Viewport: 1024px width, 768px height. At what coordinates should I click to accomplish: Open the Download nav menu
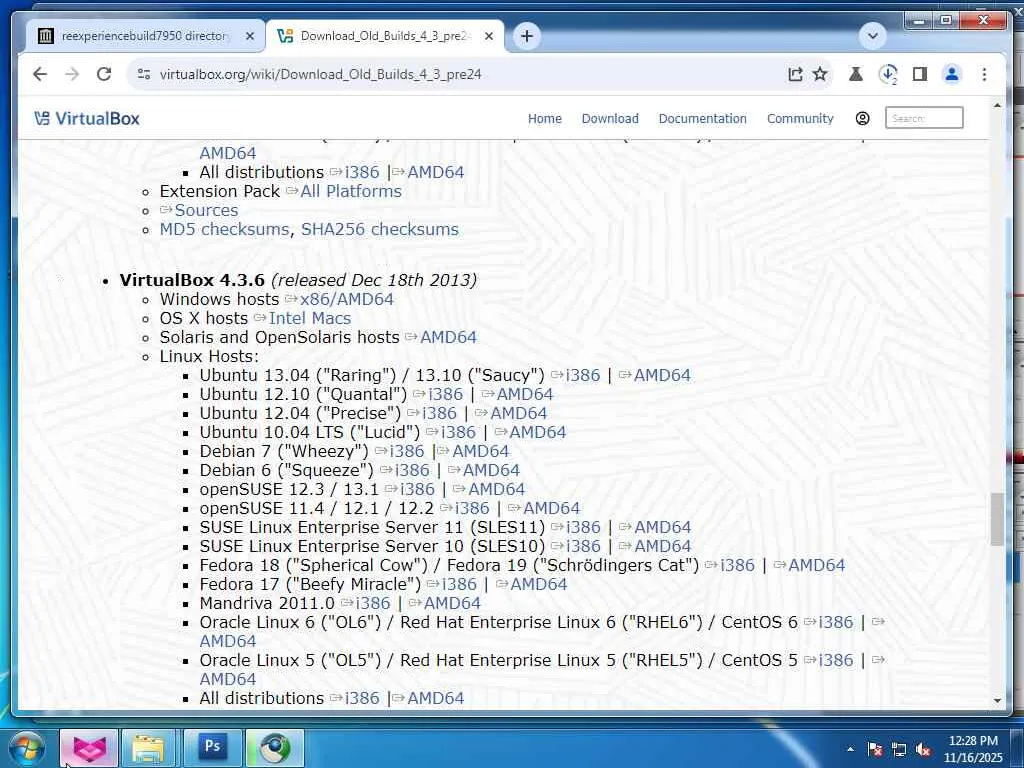click(x=610, y=118)
